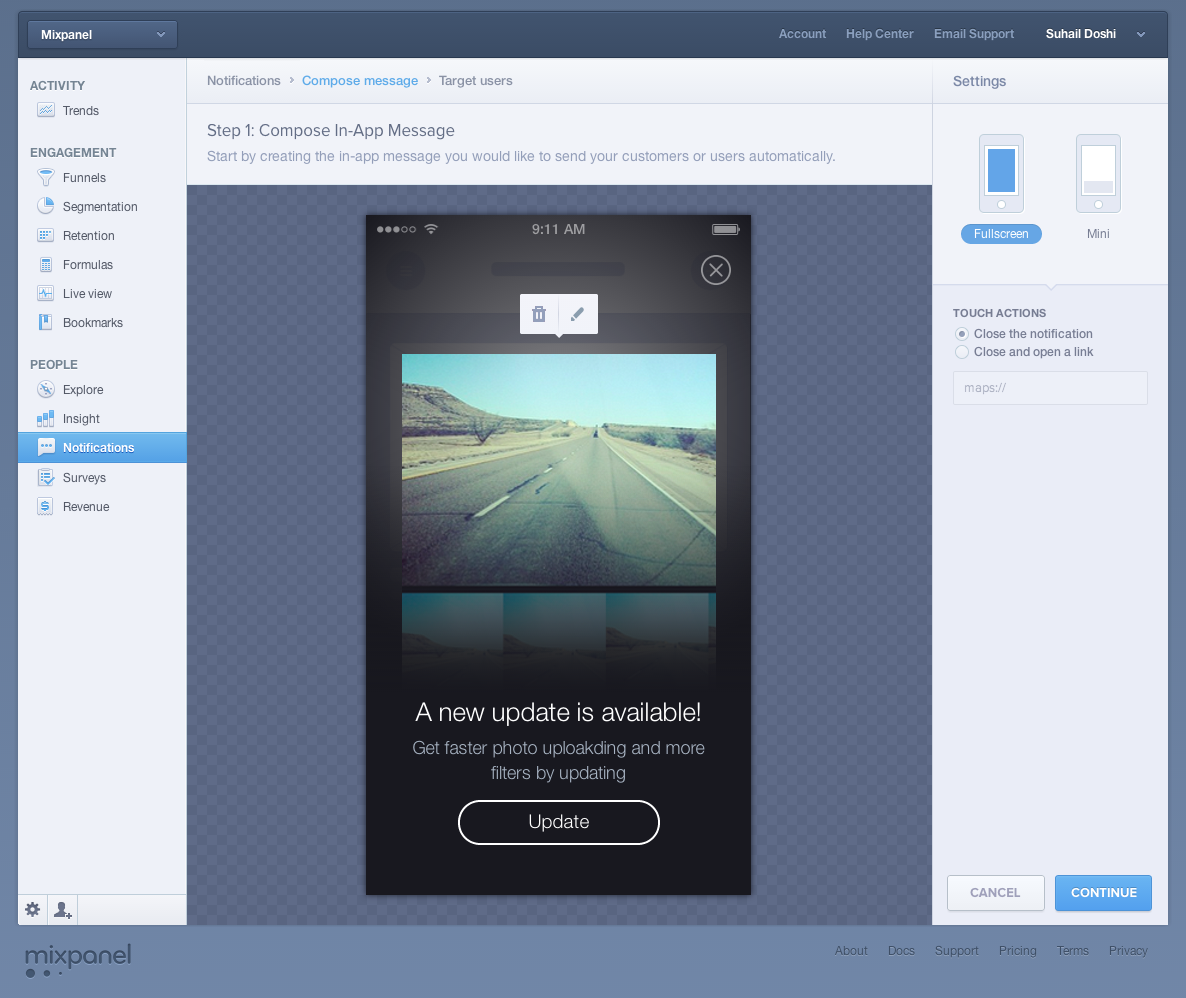Open the Terms footer link

[x=1073, y=951]
